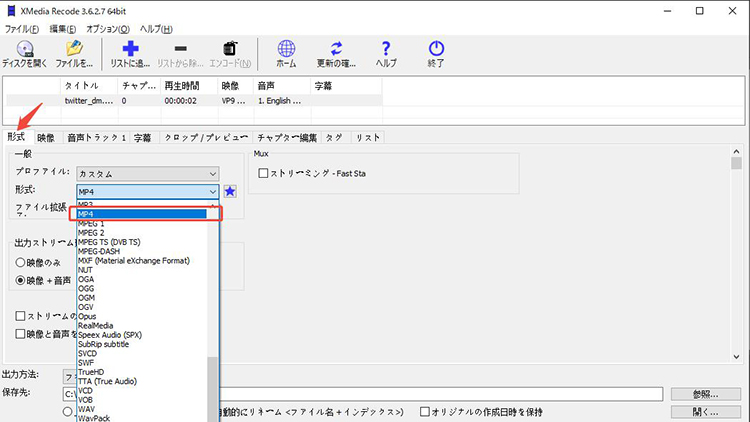Select SVCD in the format list
Image resolution: width=750 pixels, height=422 pixels.
(142, 354)
